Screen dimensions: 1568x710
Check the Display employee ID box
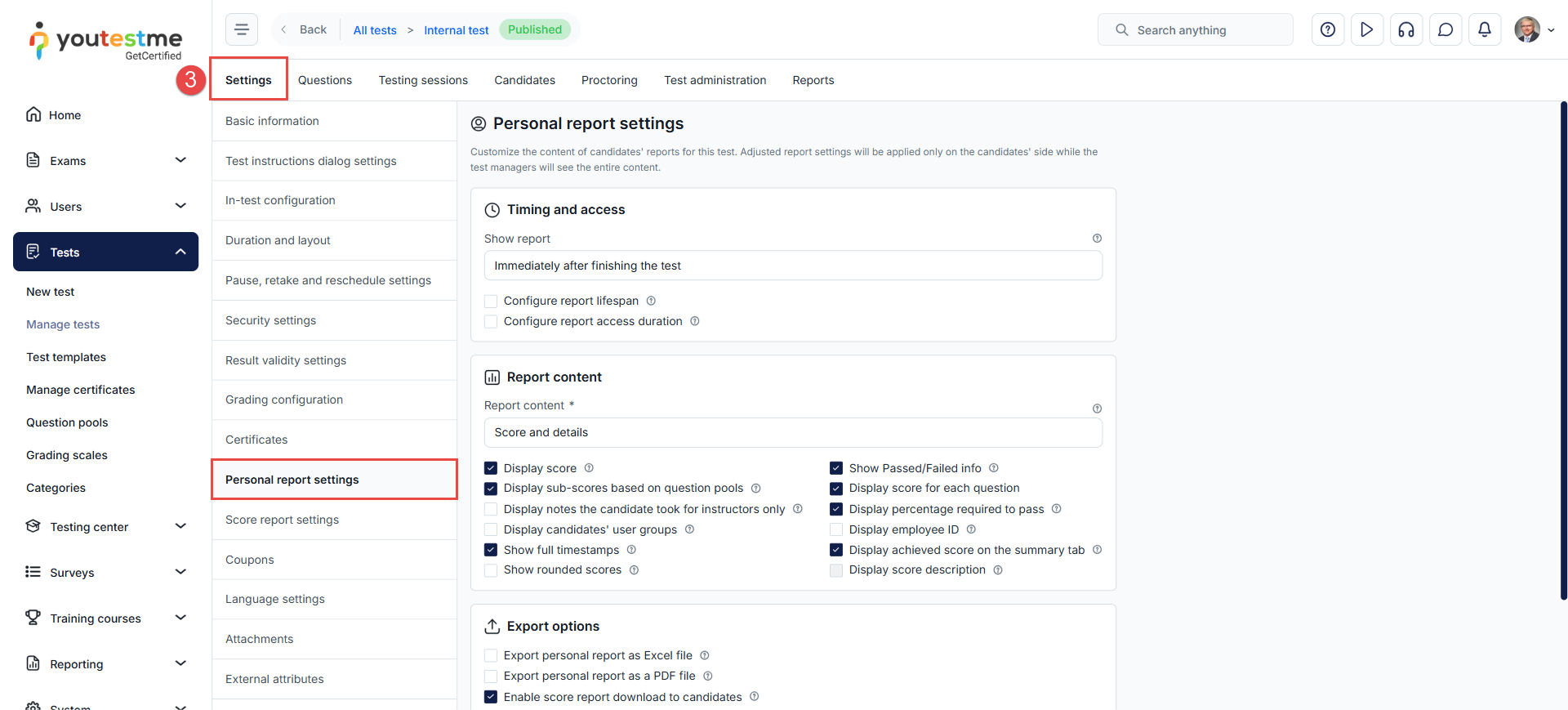[836, 529]
